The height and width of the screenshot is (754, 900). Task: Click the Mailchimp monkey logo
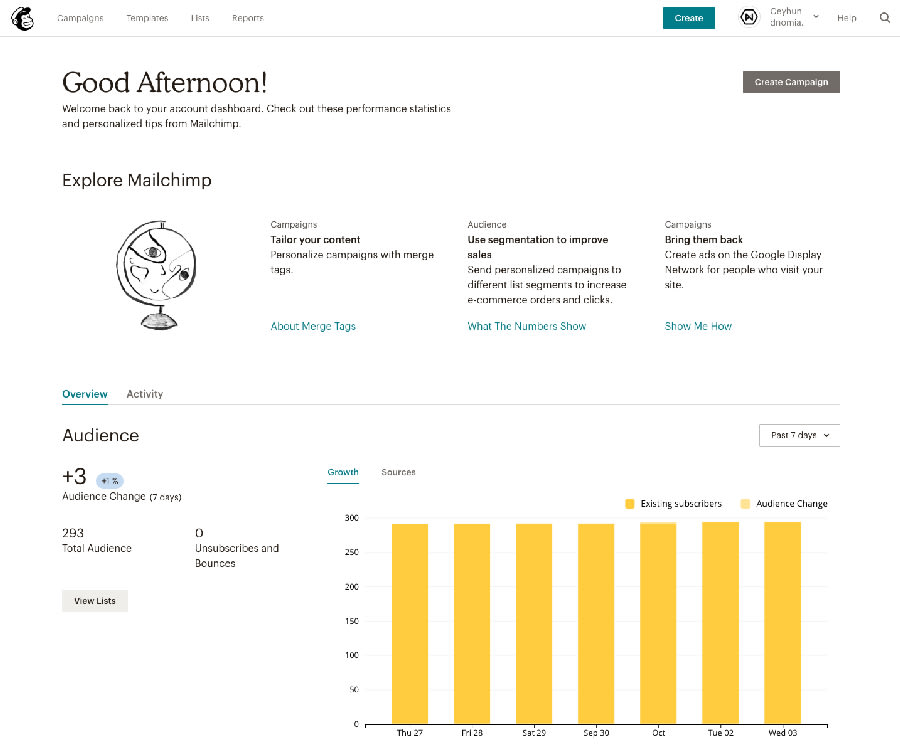(x=22, y=18)
